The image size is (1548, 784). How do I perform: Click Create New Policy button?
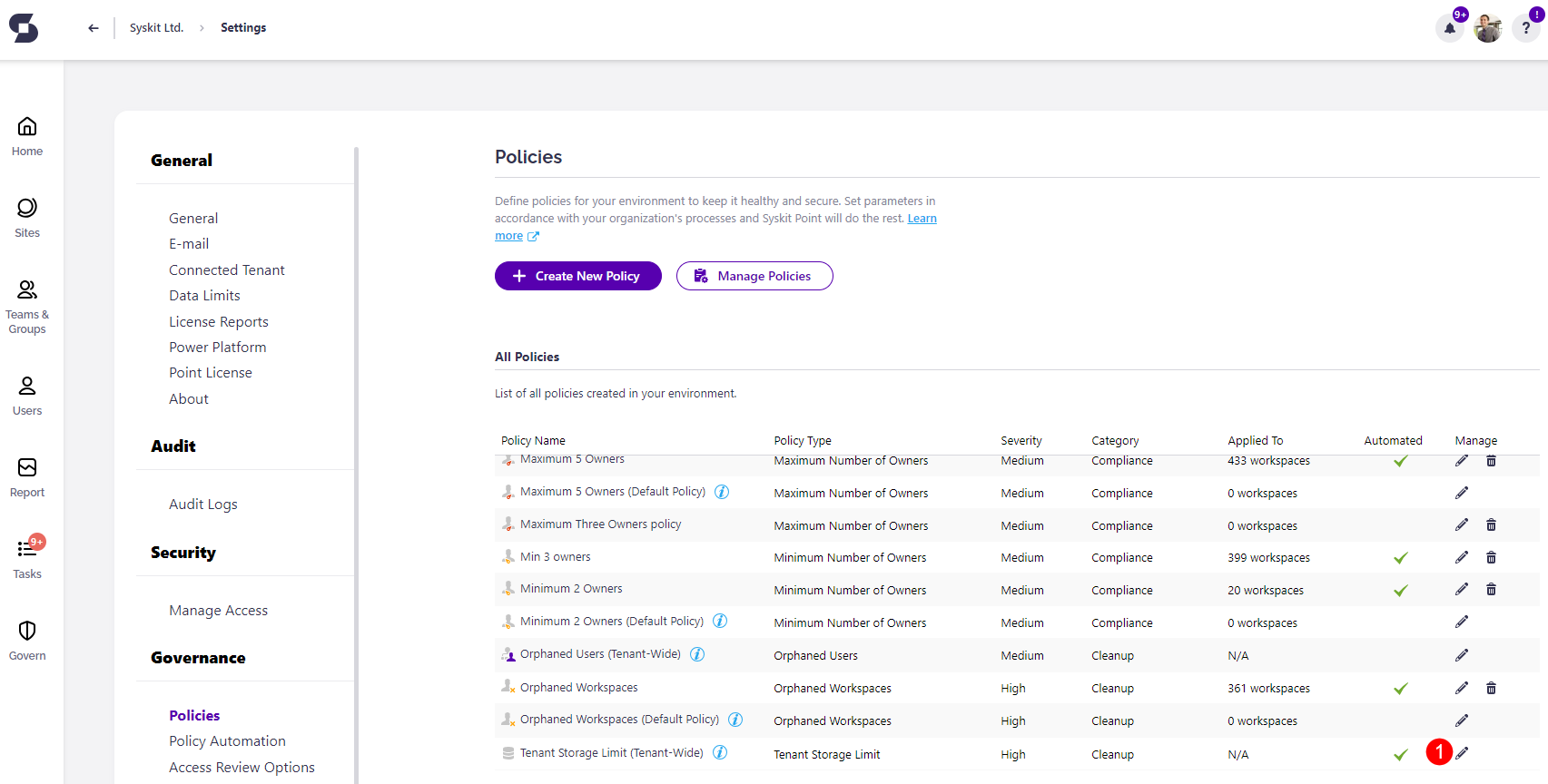(x=578, y=276)
